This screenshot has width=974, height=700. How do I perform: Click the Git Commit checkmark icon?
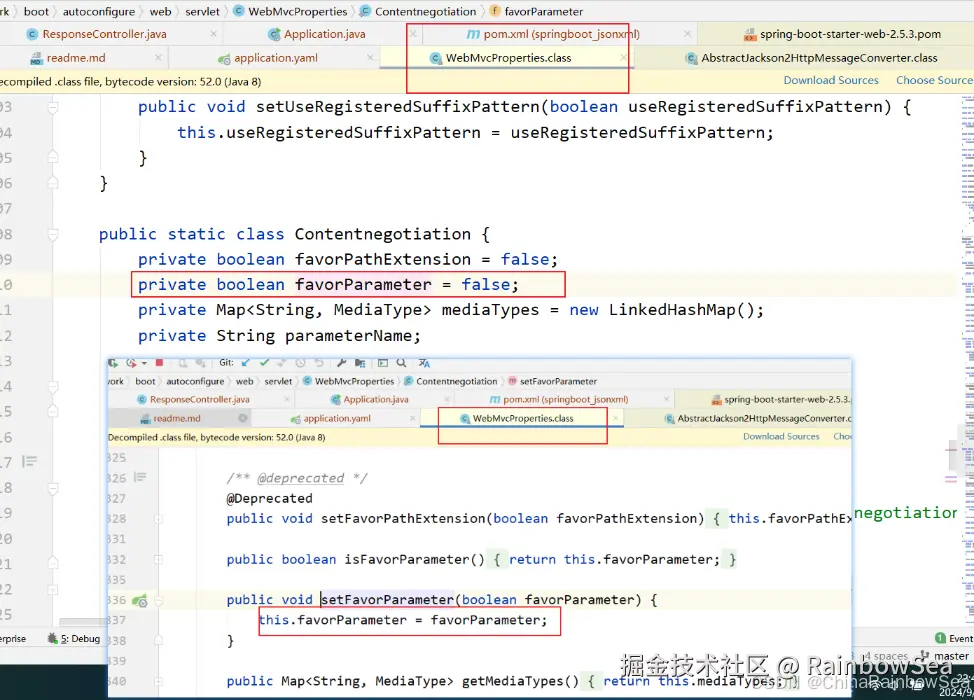[x=264, y=363]
